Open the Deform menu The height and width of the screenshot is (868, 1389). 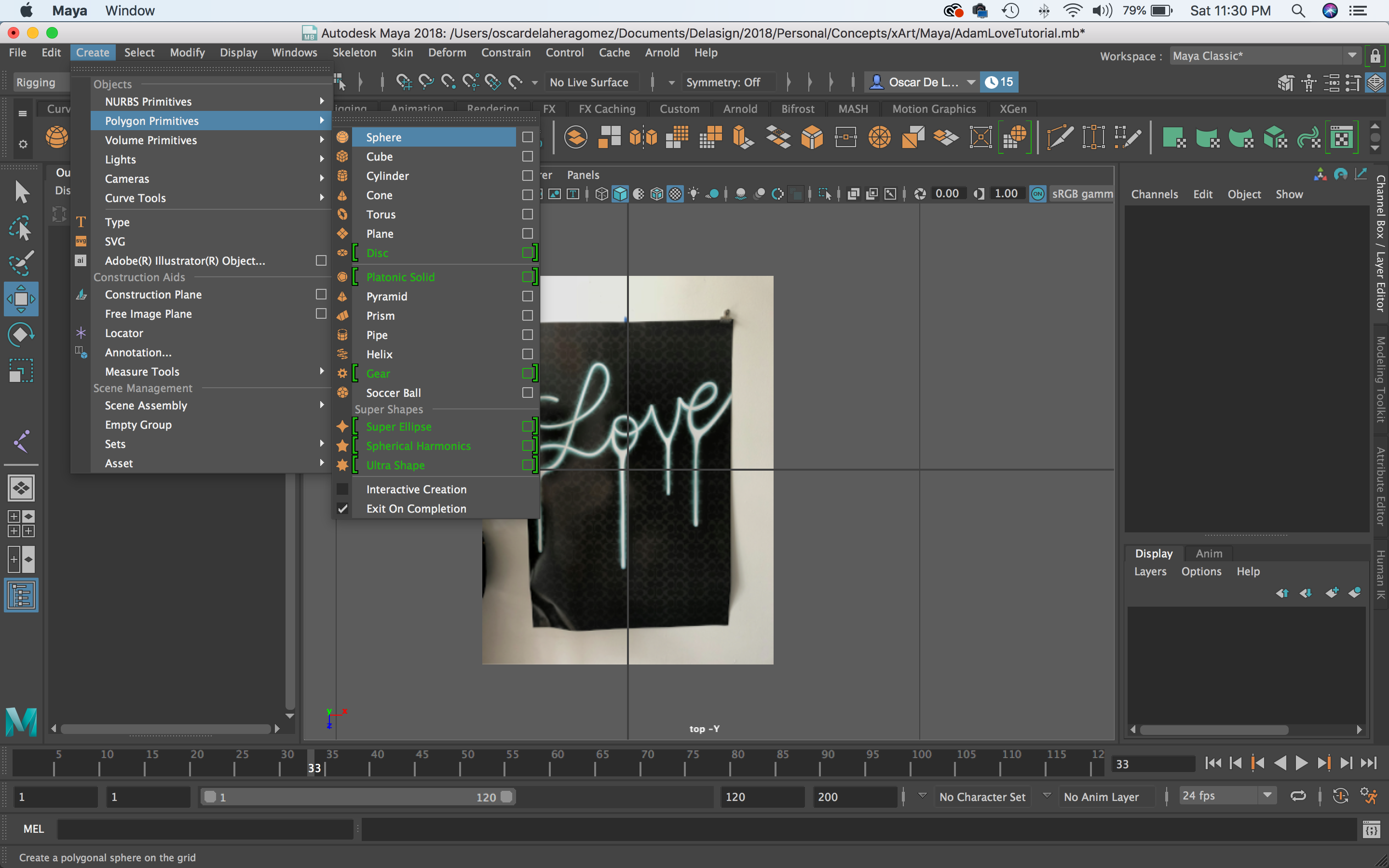[447, 52]
